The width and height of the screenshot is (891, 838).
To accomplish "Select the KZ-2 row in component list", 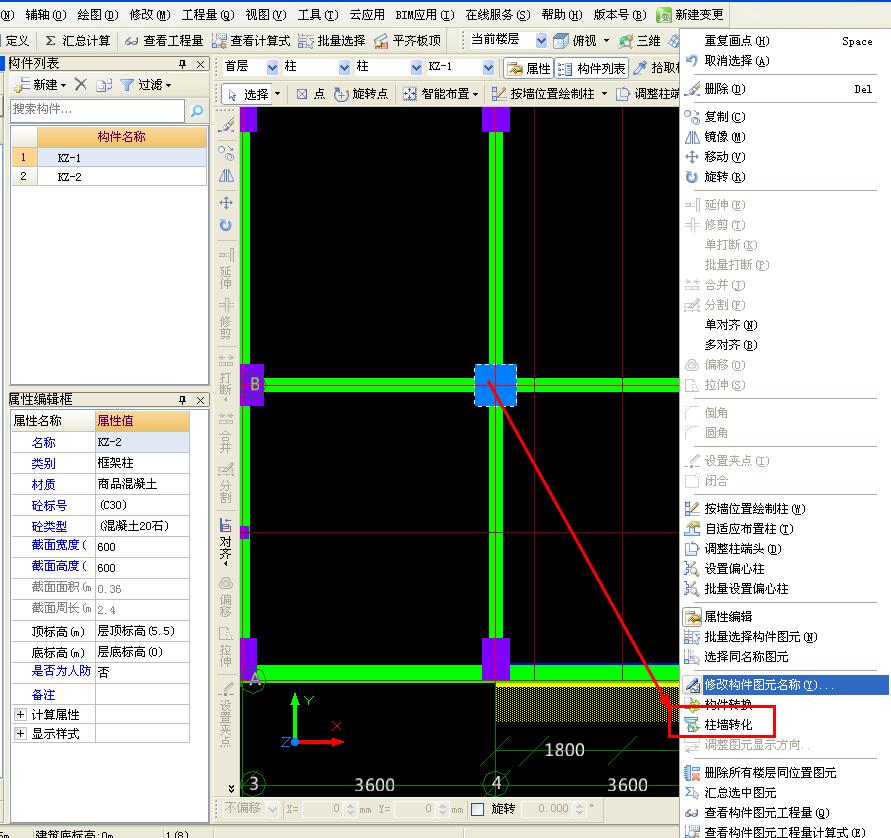I will [x=69, y=177].
